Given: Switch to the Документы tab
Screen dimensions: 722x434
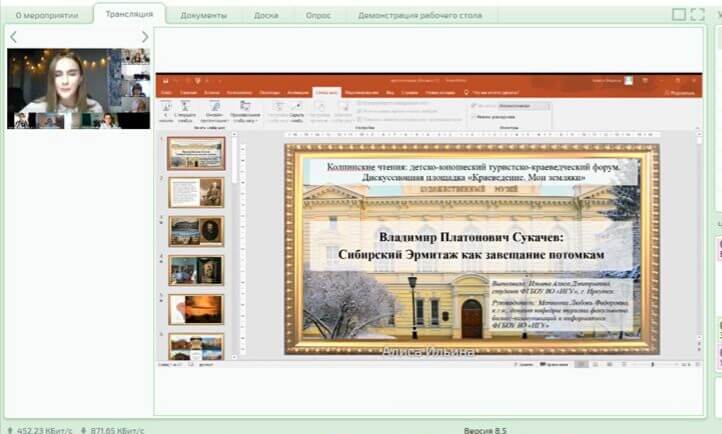Looking at the screenshot, I should click(204, 16).
